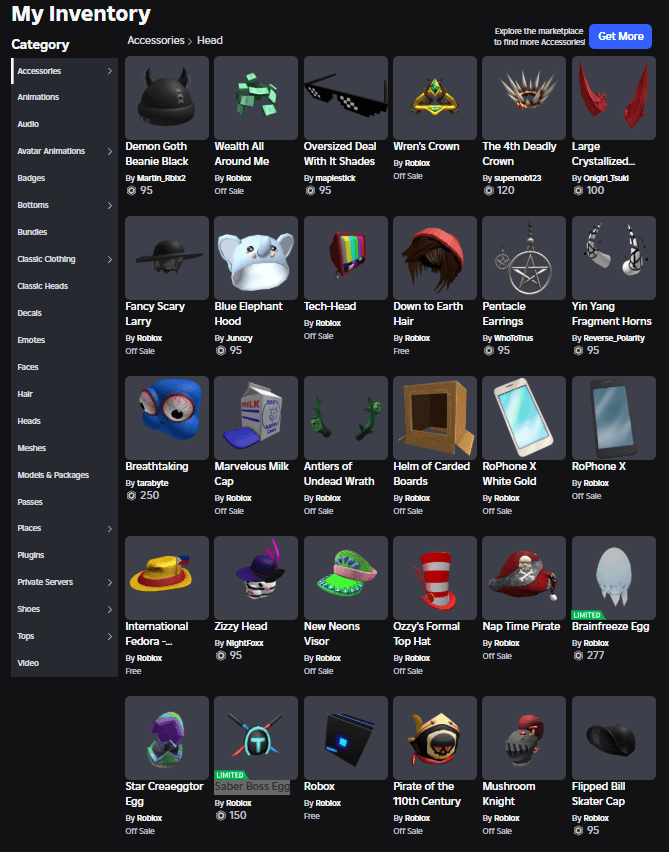This screenshot has width=669, height=852.
Task: Open the Zizzy Head item image
Action: click(256, 578)
